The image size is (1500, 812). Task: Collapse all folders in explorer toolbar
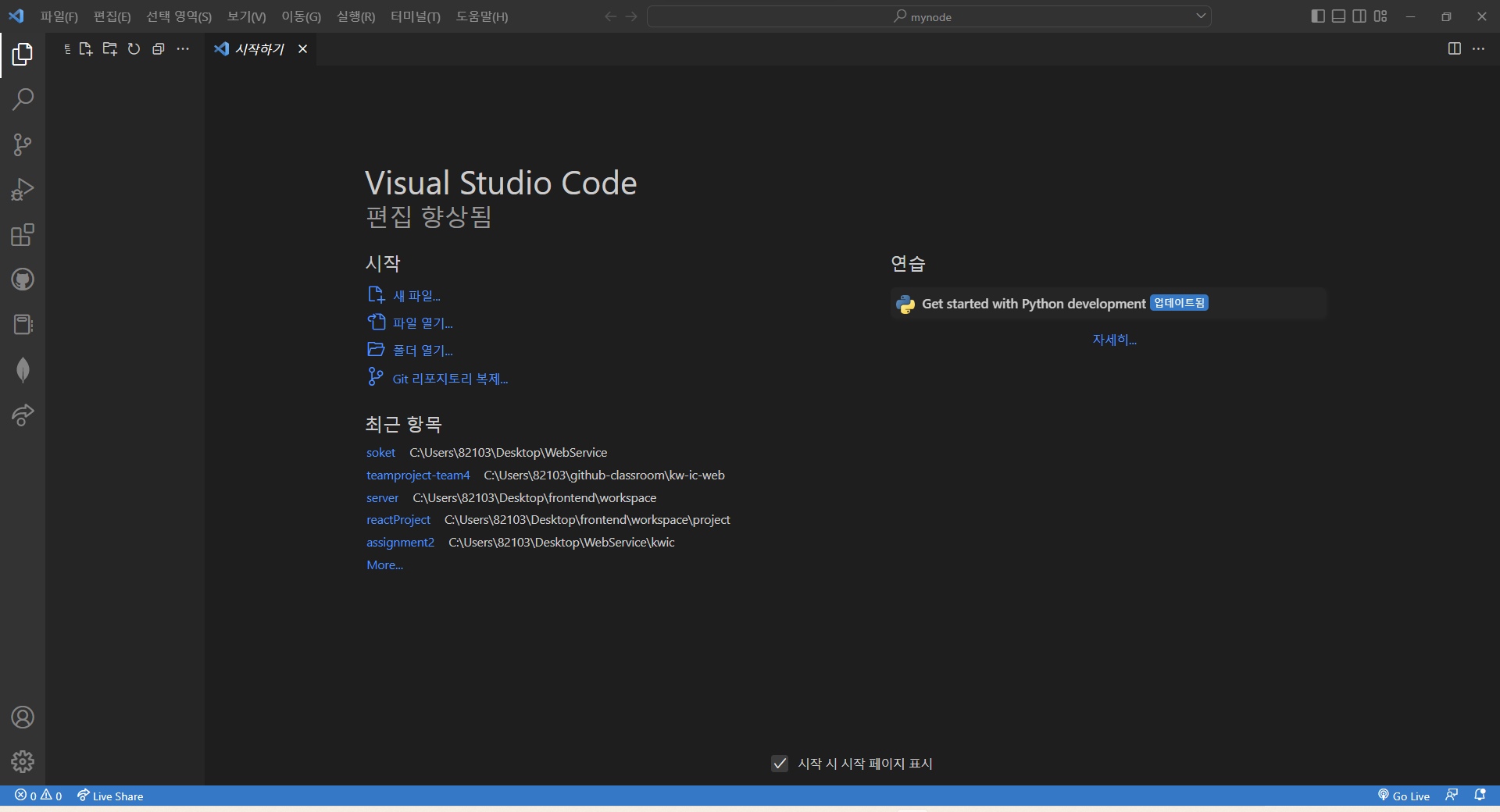159,48
